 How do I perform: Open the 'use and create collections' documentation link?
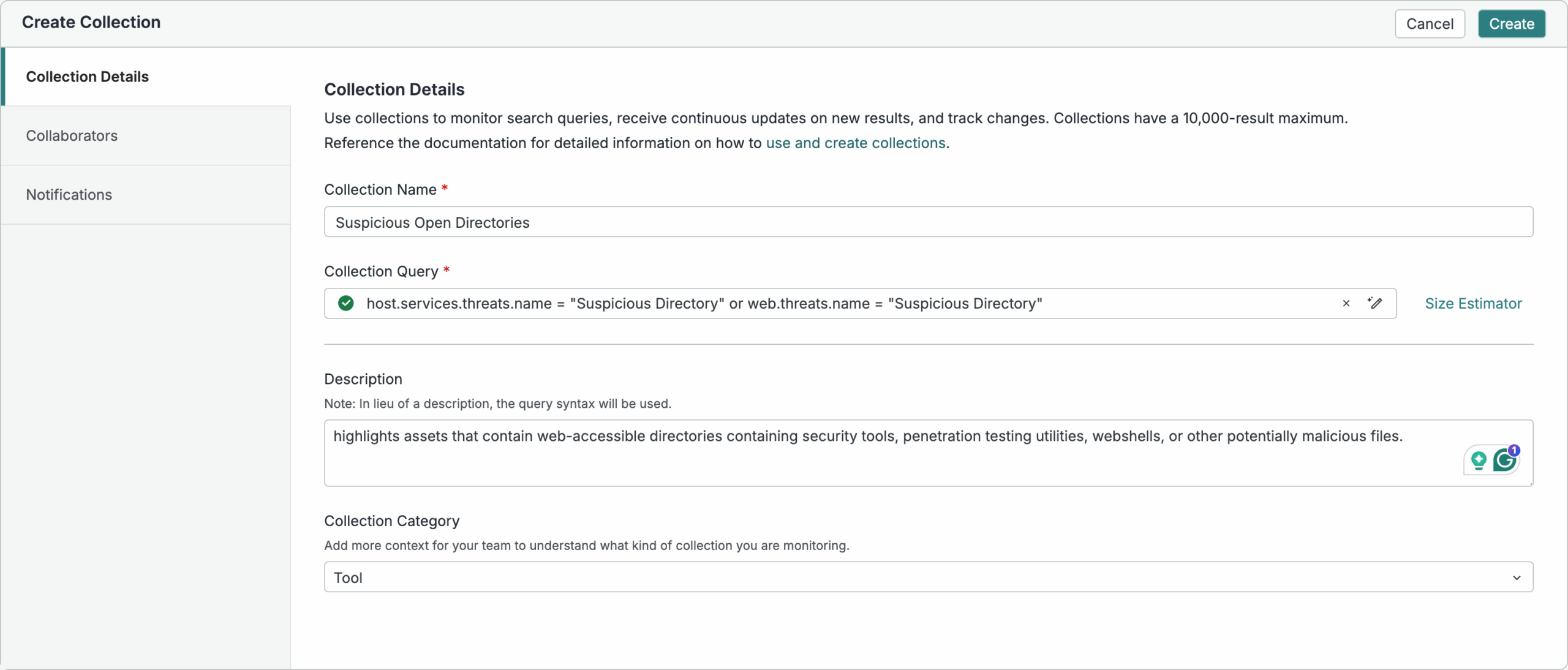856,143
